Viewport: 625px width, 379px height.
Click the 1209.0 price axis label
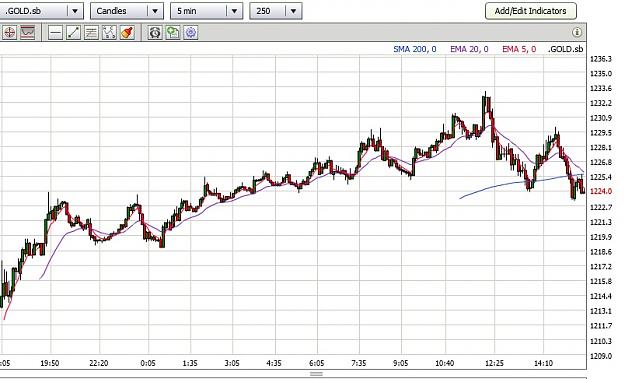coord(601,355)
